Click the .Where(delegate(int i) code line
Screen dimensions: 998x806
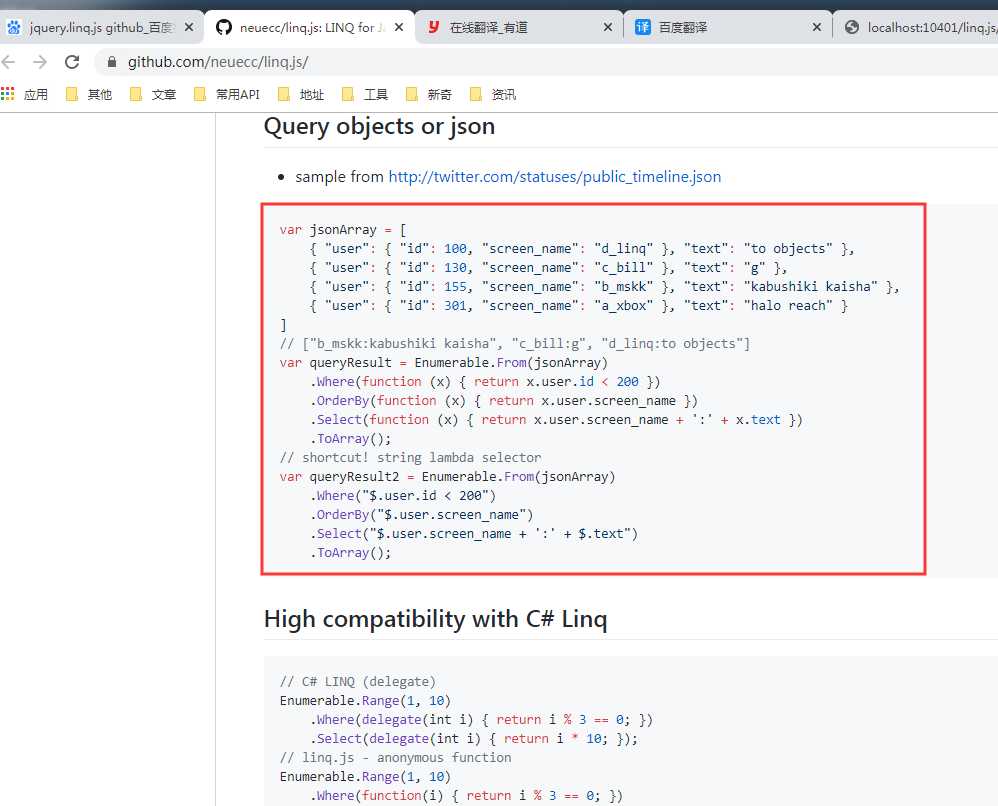click(x=482, y=720)
